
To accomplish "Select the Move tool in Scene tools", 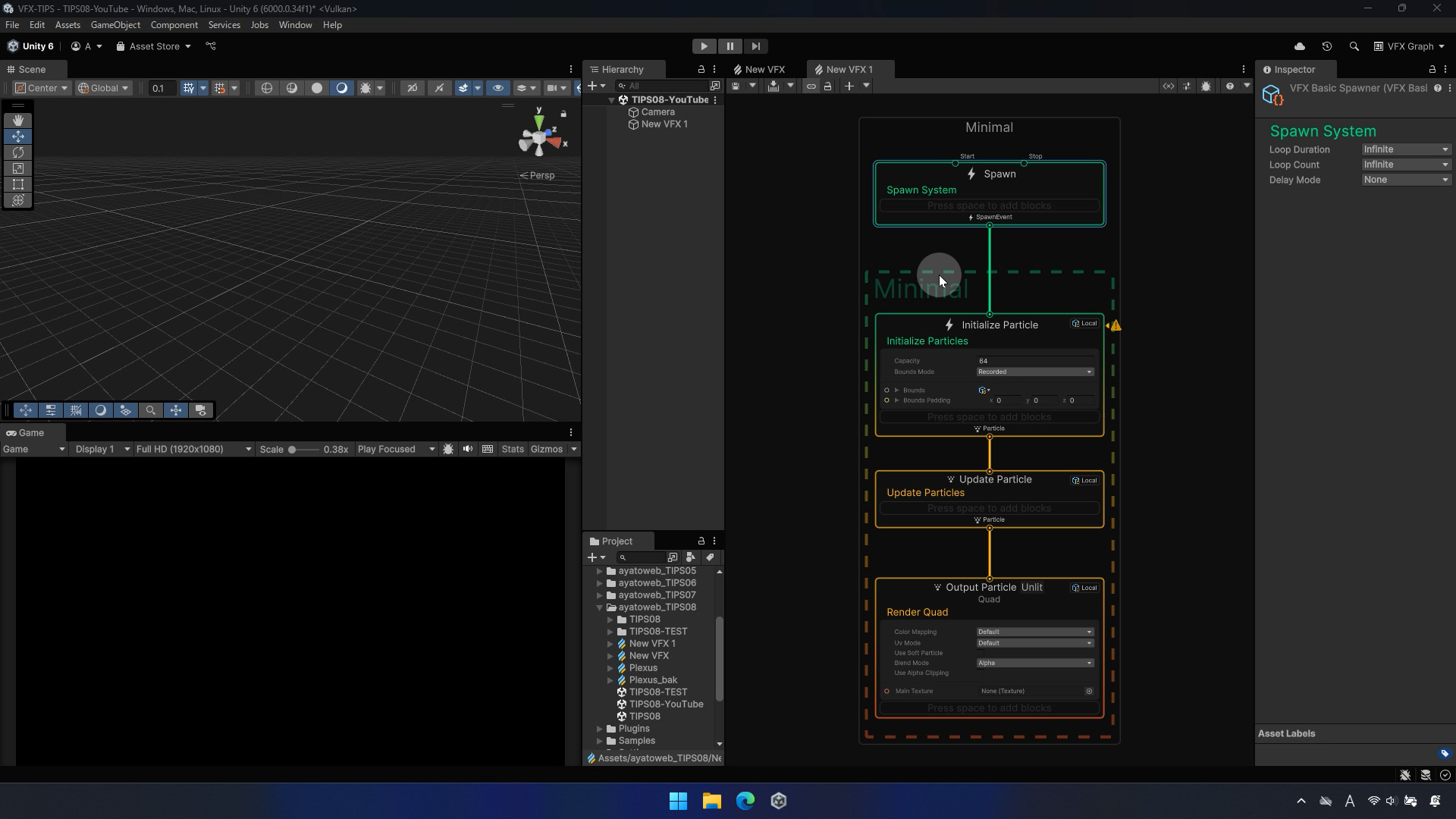I will tap(18, 136).
